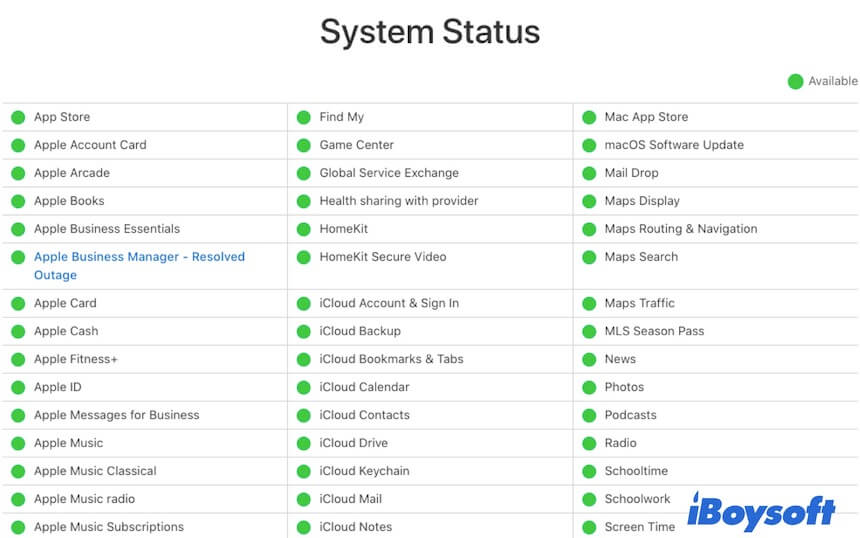Image resolution: width=860 pixels, height=538 pixels.
Task: Select iCloud Keychain label
Action: coord(364,471)
